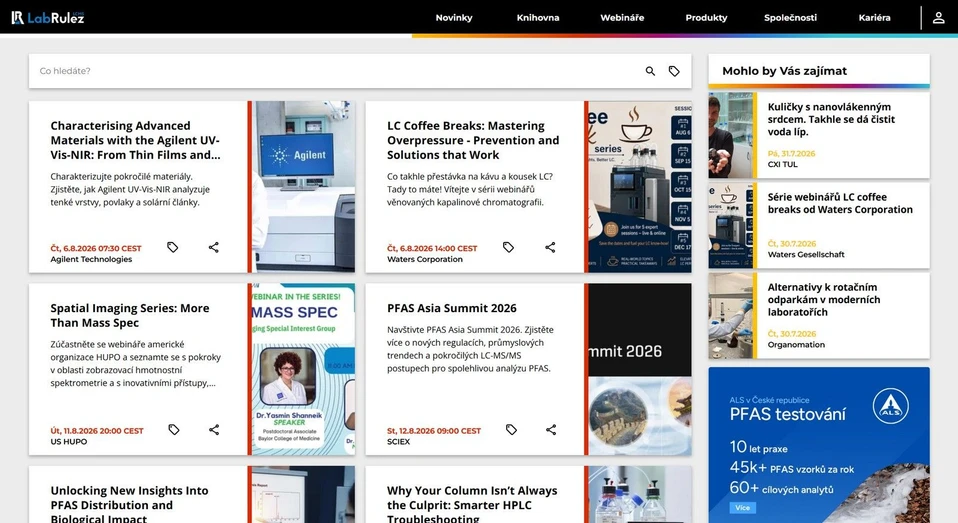
Task: Click the PFAS Summit 2026 image
Action: click(x=640, y=369)
